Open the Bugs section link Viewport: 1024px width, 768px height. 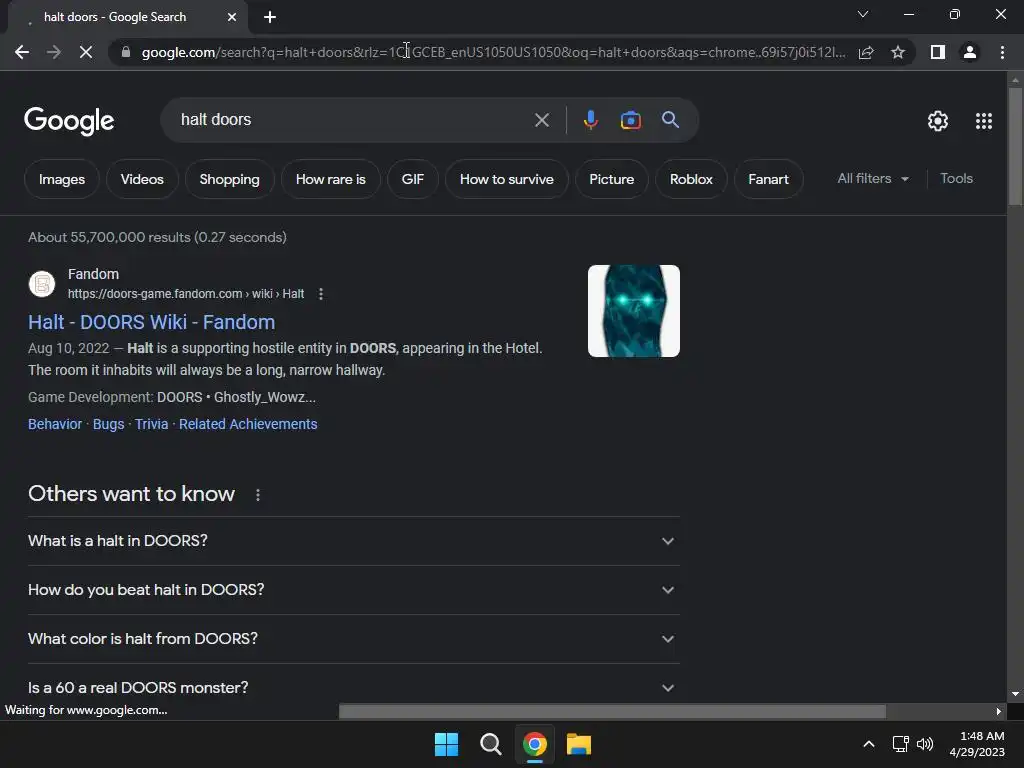pos(108,424)
